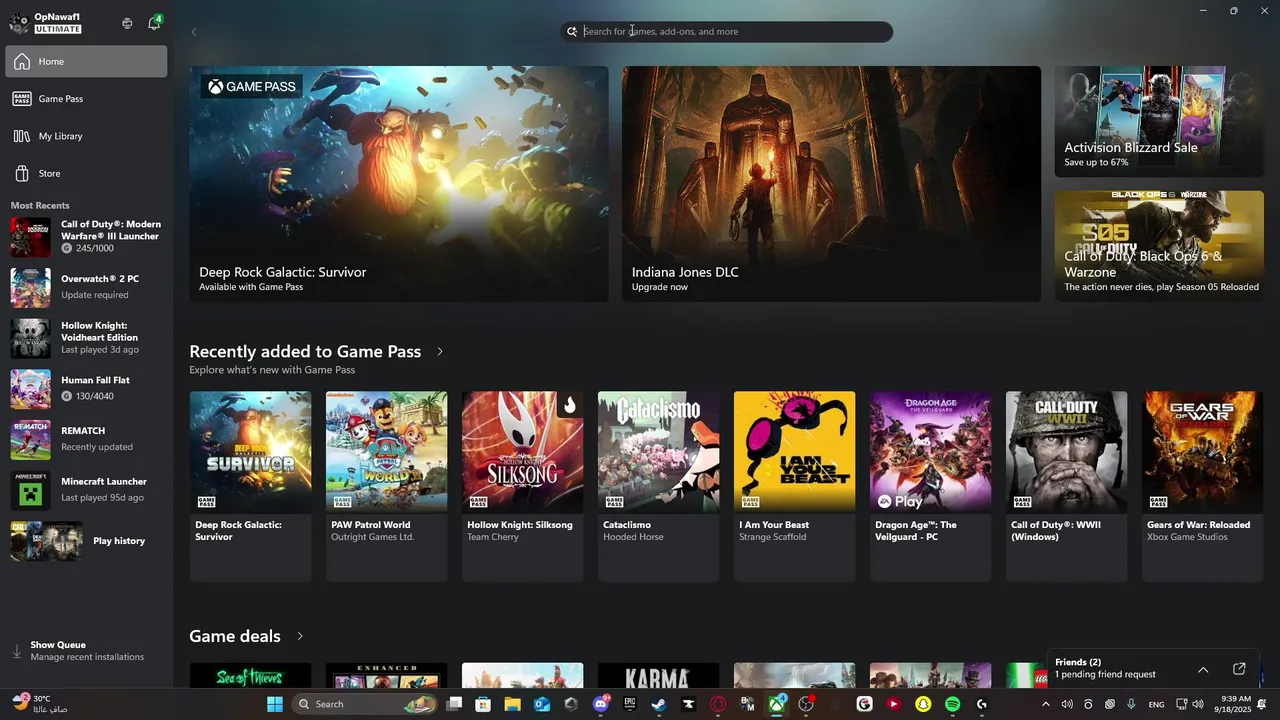Open the Windows Start button
1280x720 pixels.
coord(275,704)
